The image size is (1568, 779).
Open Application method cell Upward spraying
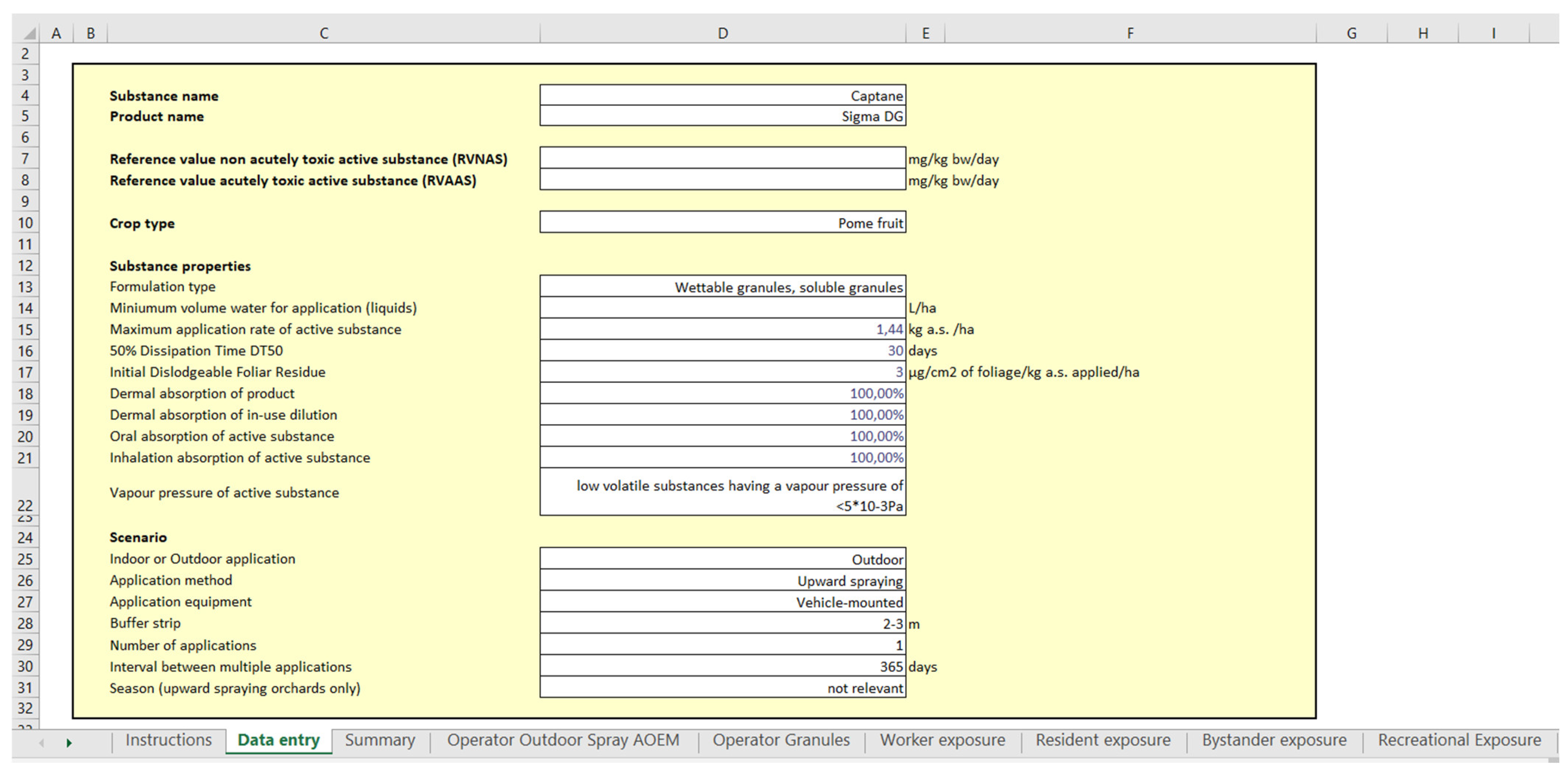(x=723, y=580)
